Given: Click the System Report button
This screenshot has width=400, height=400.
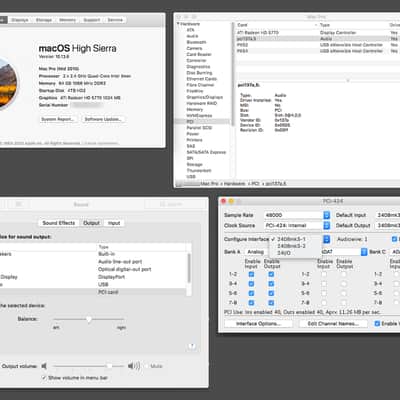Looking at the screenshot, I should 58,119.
